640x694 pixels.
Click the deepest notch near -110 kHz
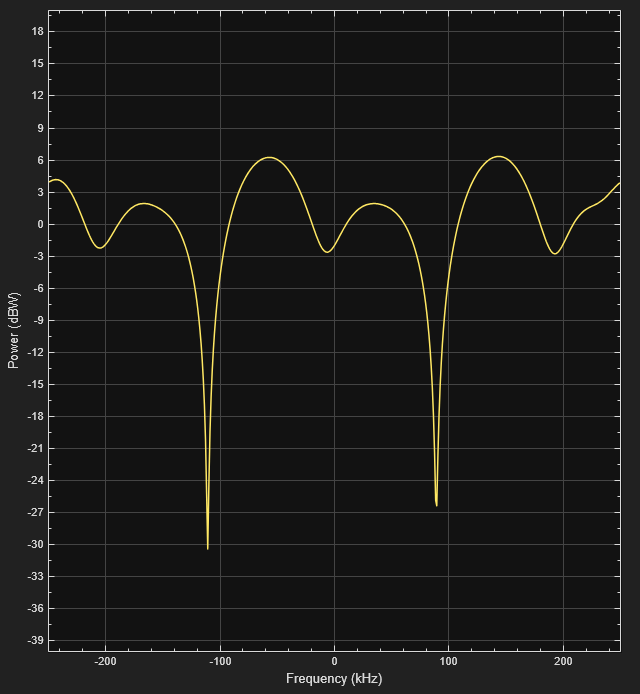tap(208, 548)
